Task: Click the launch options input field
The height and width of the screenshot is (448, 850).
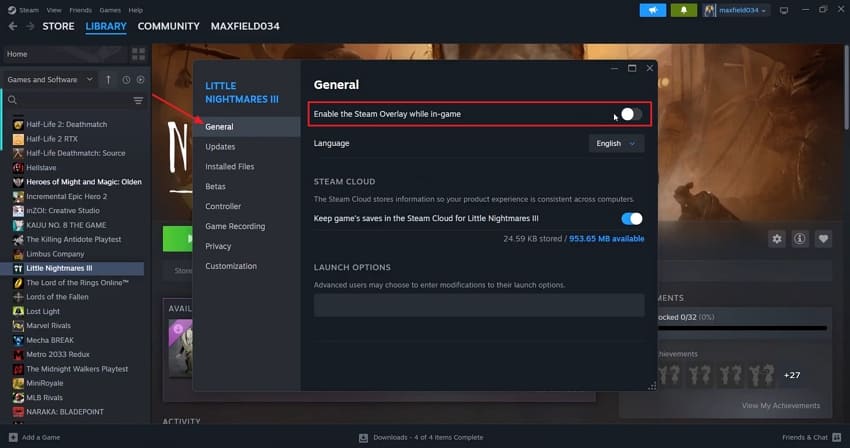Action: pos(479,305)
